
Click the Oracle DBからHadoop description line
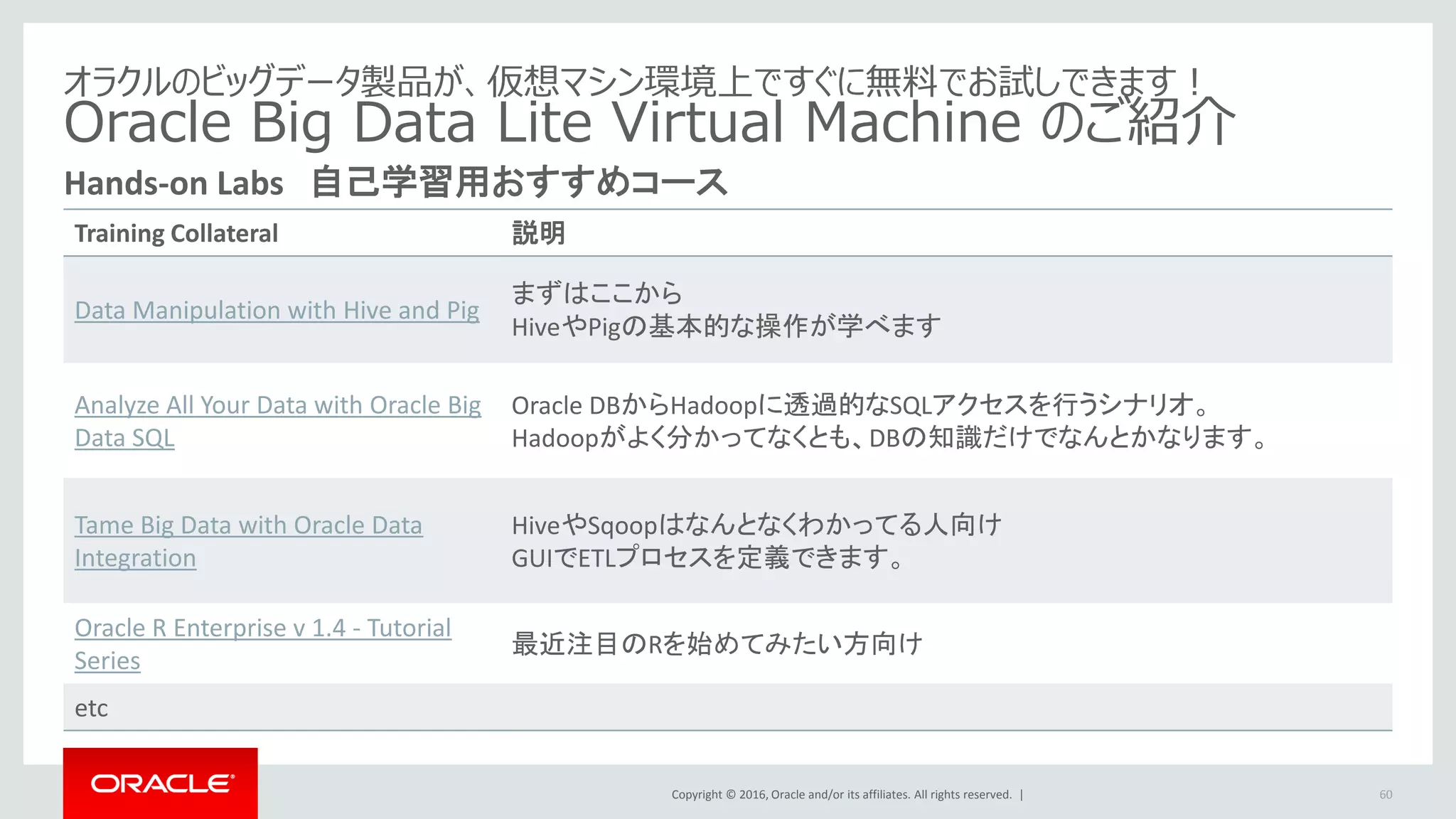[860, 405]
